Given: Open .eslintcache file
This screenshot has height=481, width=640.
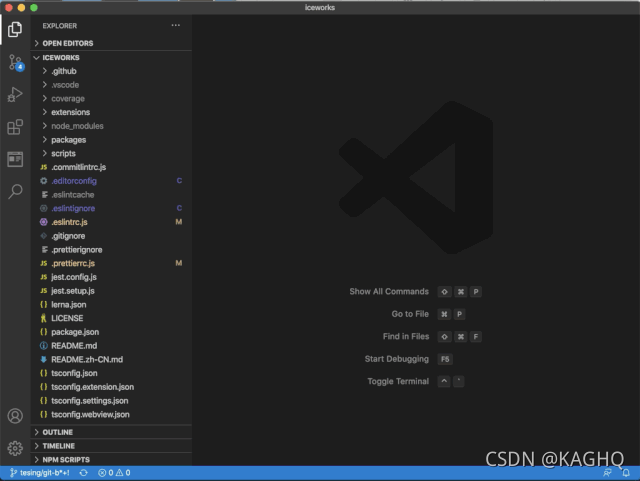Looking at the screenshot, I should point(111,195).
